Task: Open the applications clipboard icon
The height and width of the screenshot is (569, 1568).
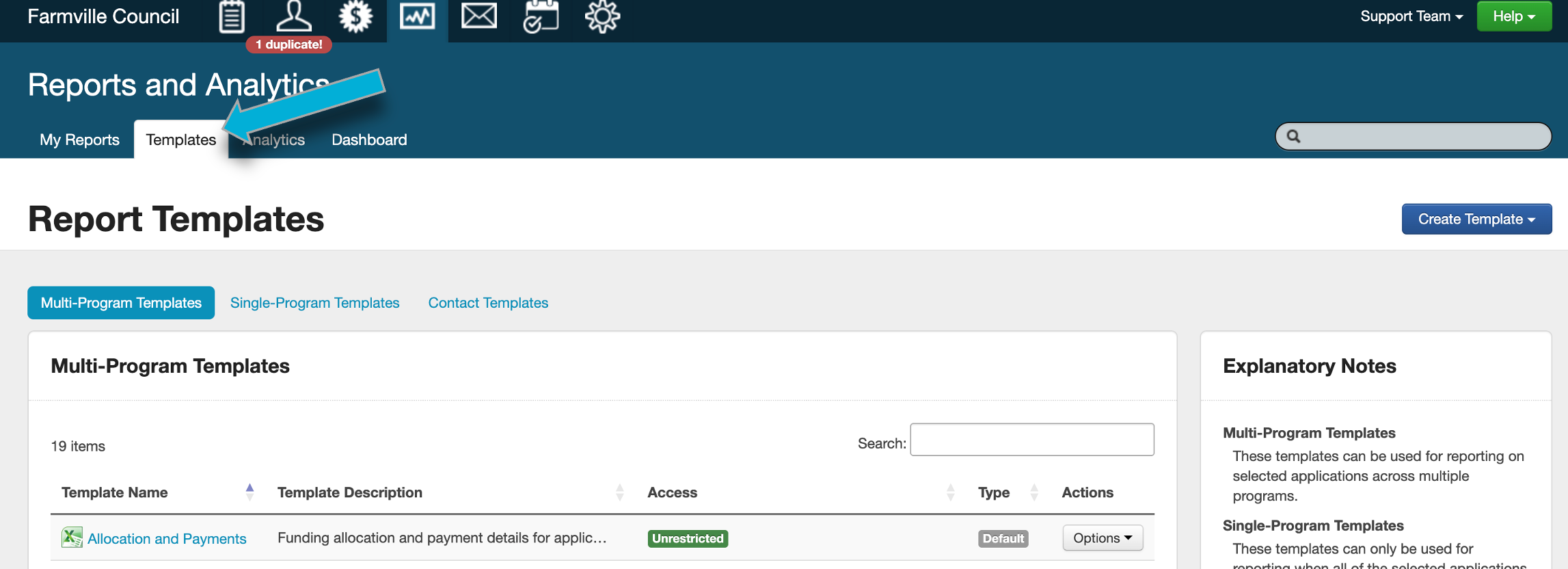Action: (232, 16)
